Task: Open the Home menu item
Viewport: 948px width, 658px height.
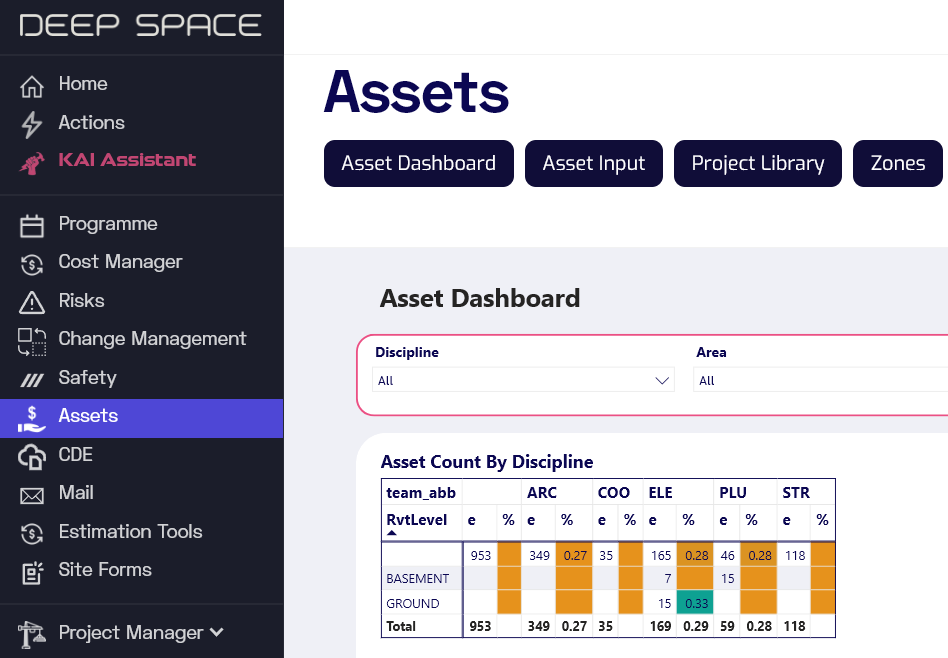Action: (x=83, y=83)
